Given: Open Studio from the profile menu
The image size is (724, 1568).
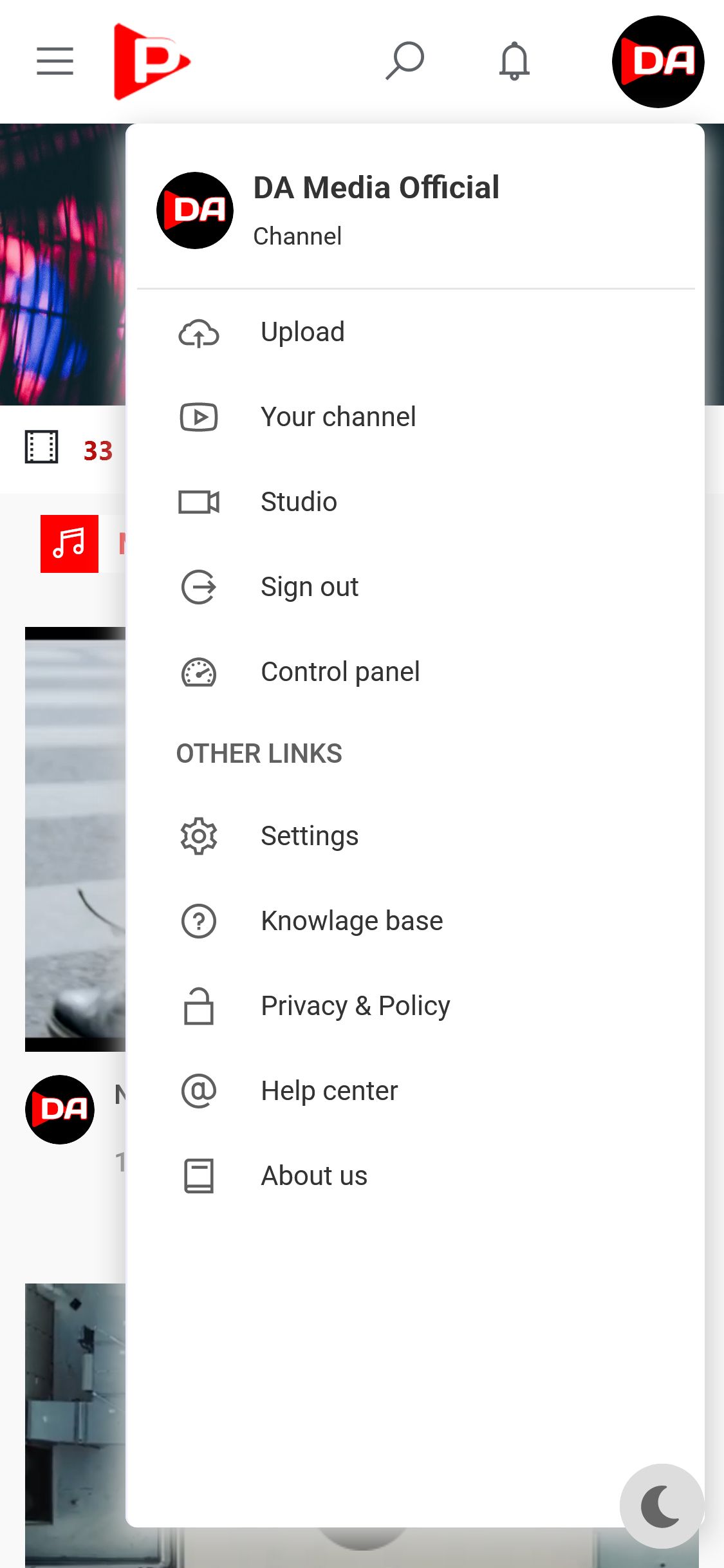Looking at the screenshot, I should 299,502.
